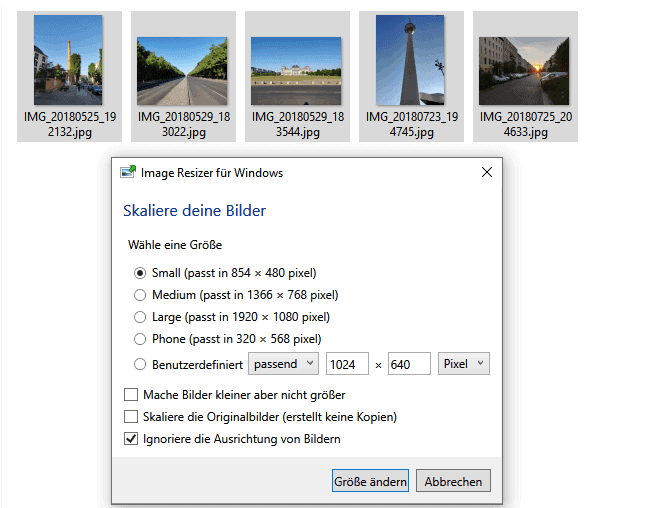Enable 'Mache Bilder kleiner aber nicht größer'
660x508 pixels.
(131, 394)
